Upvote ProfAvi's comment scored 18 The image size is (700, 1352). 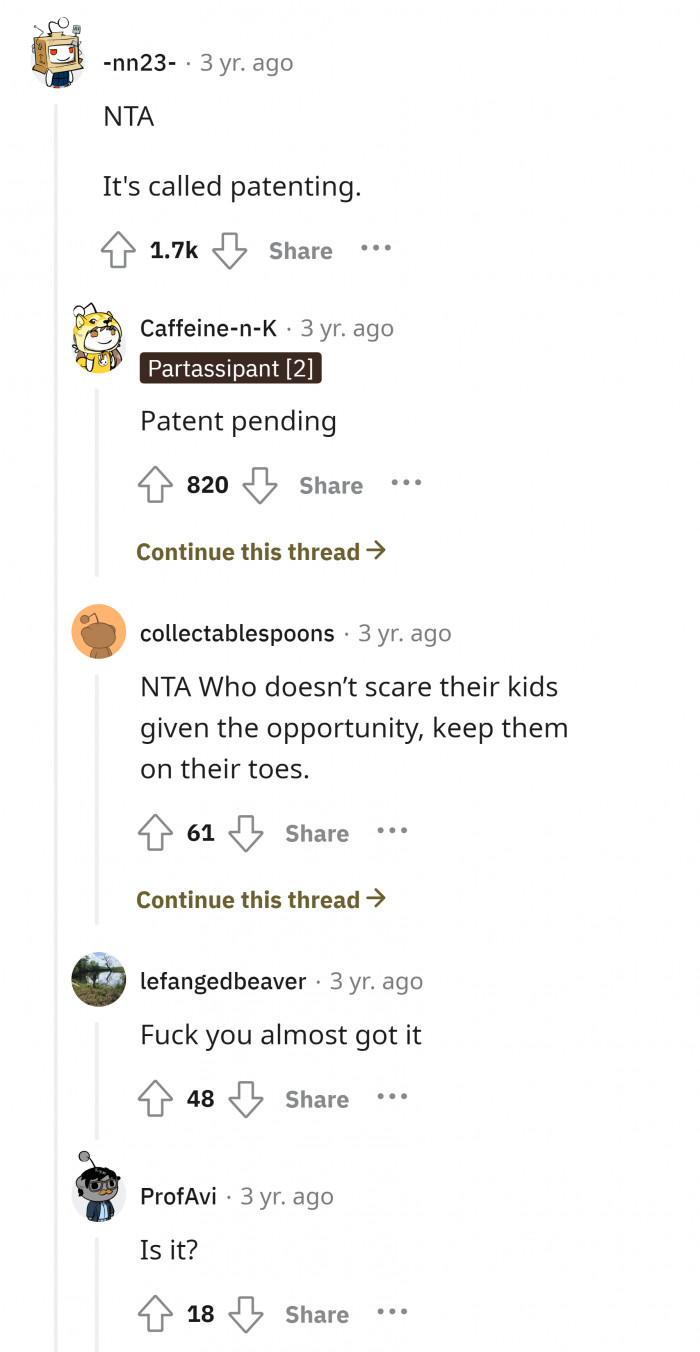[155, 1314]
